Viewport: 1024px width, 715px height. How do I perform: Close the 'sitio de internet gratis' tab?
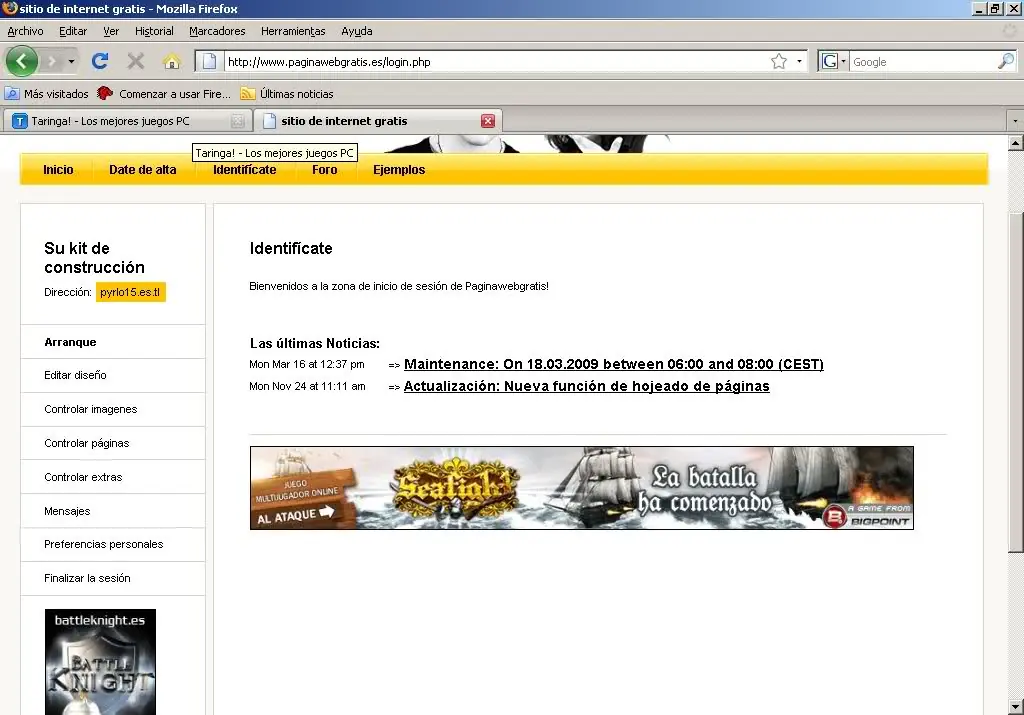(x=488, y=121)
